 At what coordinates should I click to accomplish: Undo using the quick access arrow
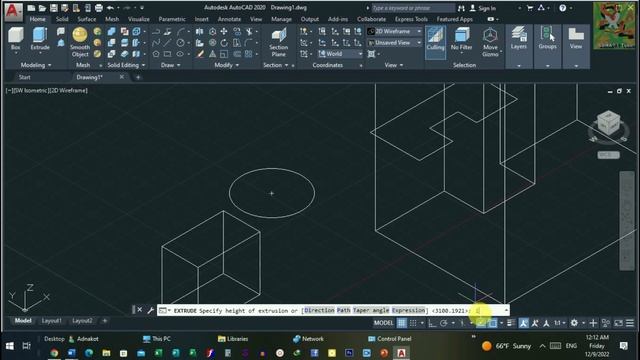[110, 8]
